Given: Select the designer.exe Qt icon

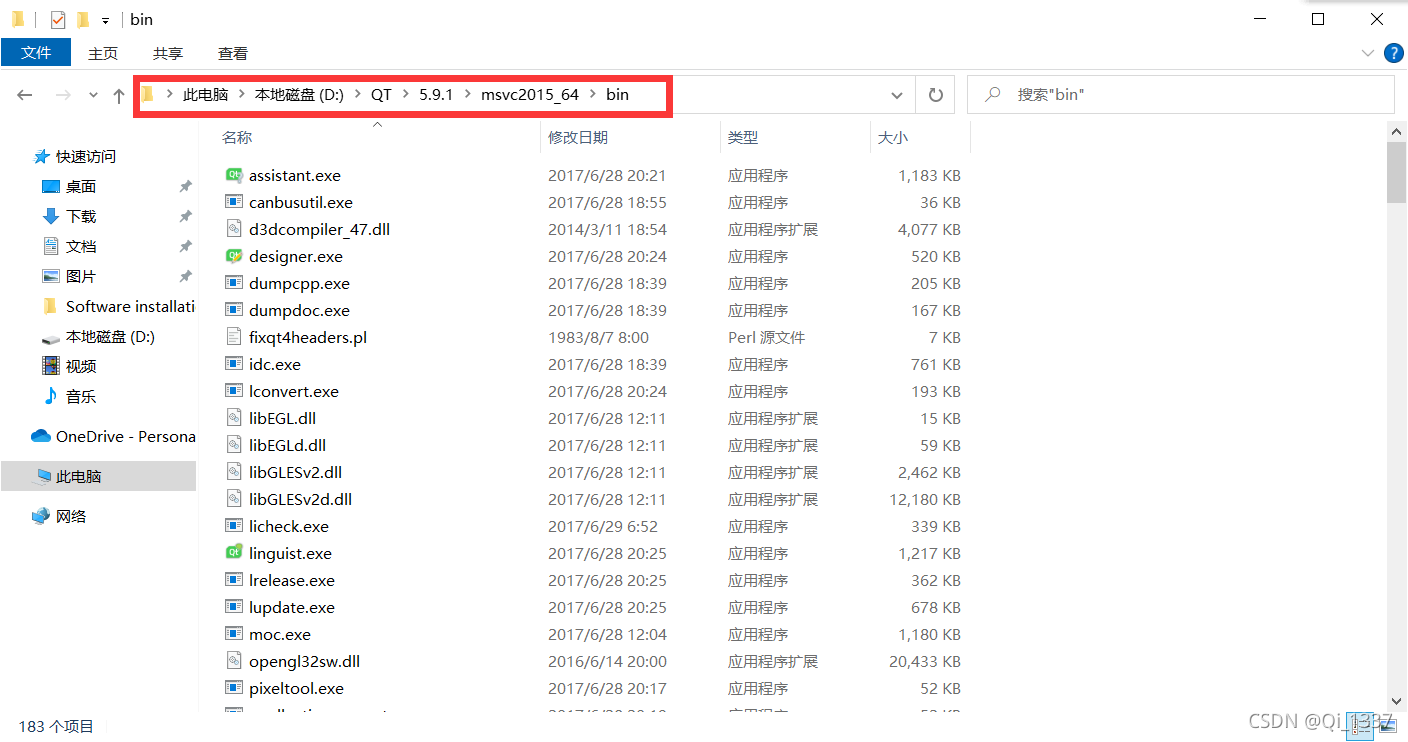Looking at the screenshot, I should pyautogui.click(x=234, y=256).
